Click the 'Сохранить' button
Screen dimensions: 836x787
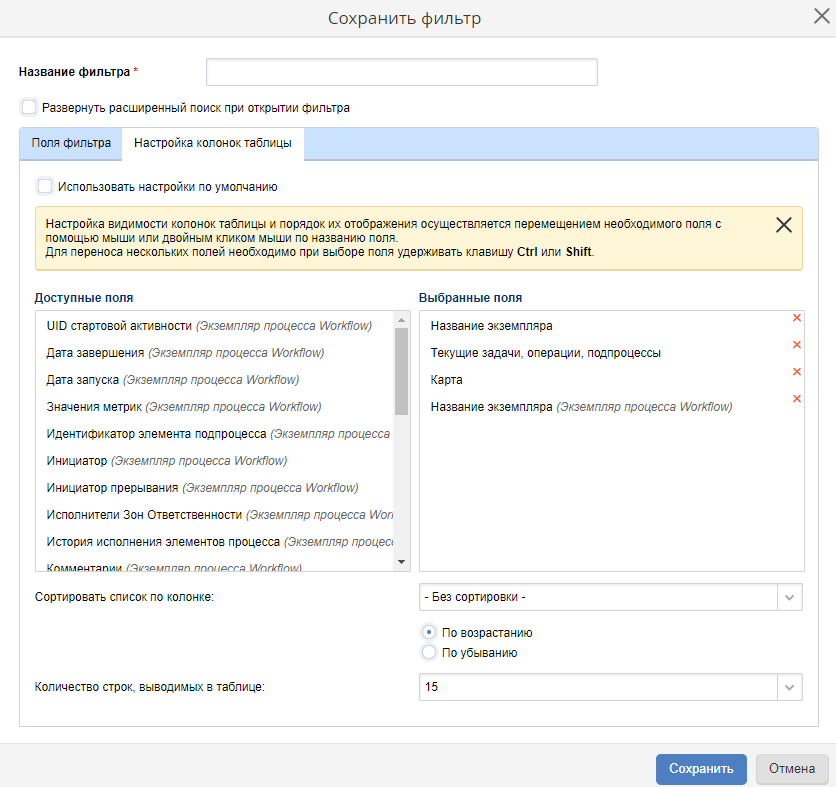pyautogui.click(x=701, y=769)
